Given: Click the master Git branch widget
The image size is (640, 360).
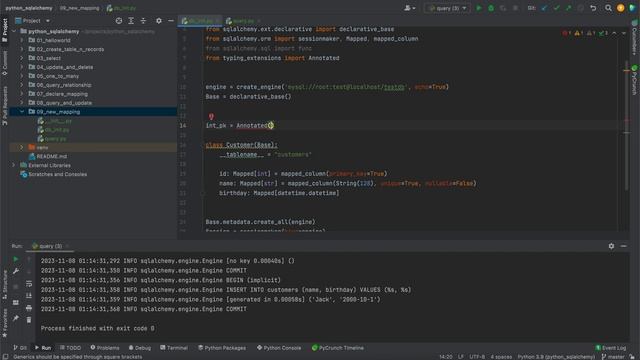Looking at the screenshot, I should pyautogui.click(x=613, y=357).
